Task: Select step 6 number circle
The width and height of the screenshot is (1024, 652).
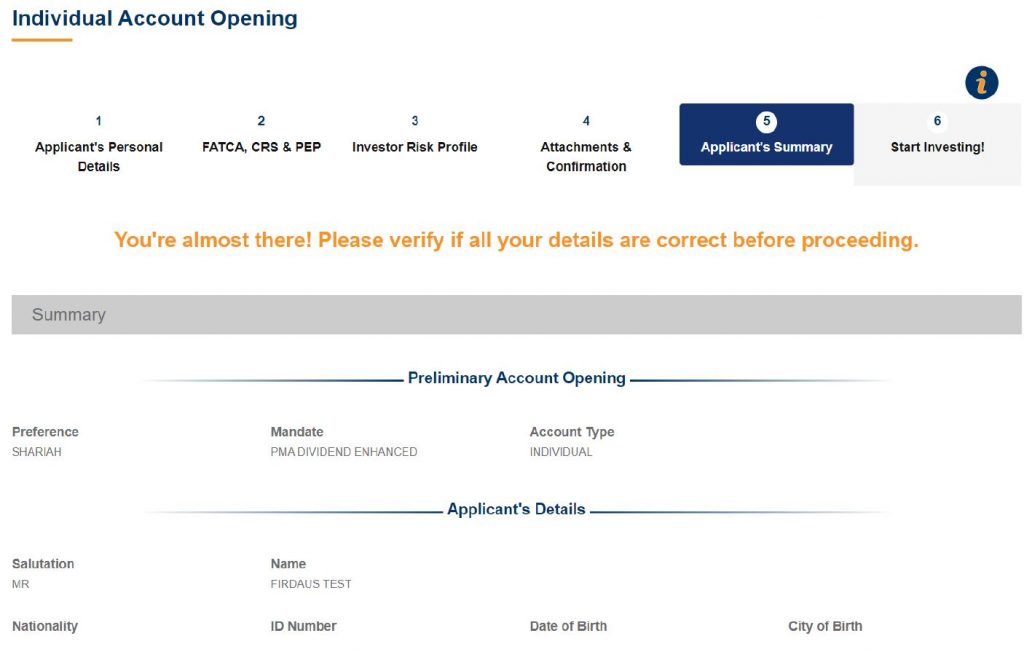Action: [x=937, y=121]
